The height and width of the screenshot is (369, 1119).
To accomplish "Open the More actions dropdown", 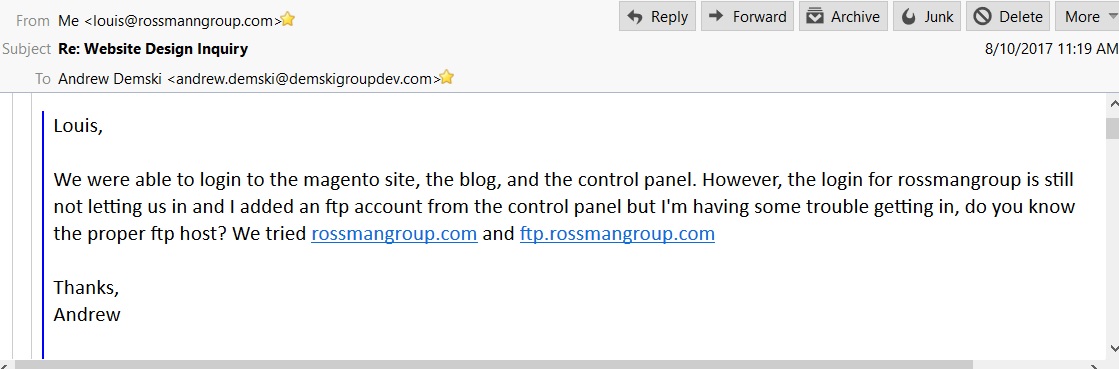I will [x=1087, y=16].
